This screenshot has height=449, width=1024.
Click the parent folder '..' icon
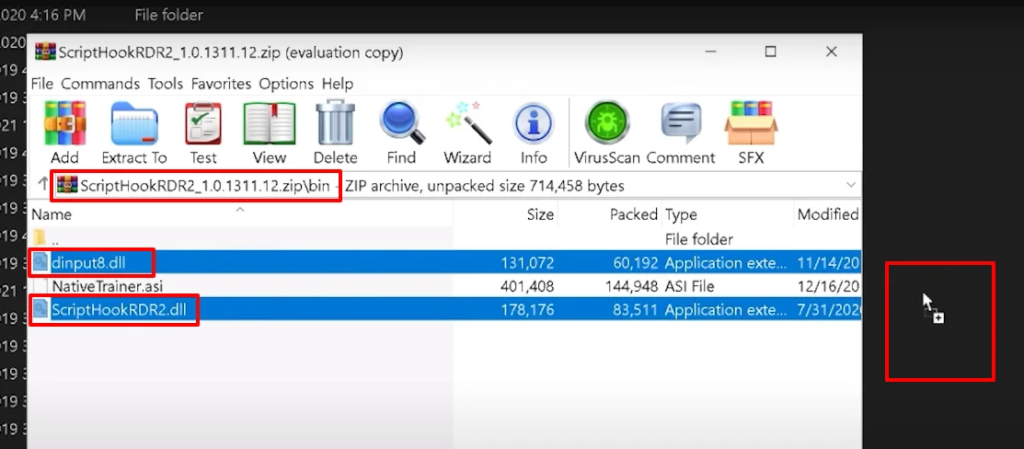40,239
